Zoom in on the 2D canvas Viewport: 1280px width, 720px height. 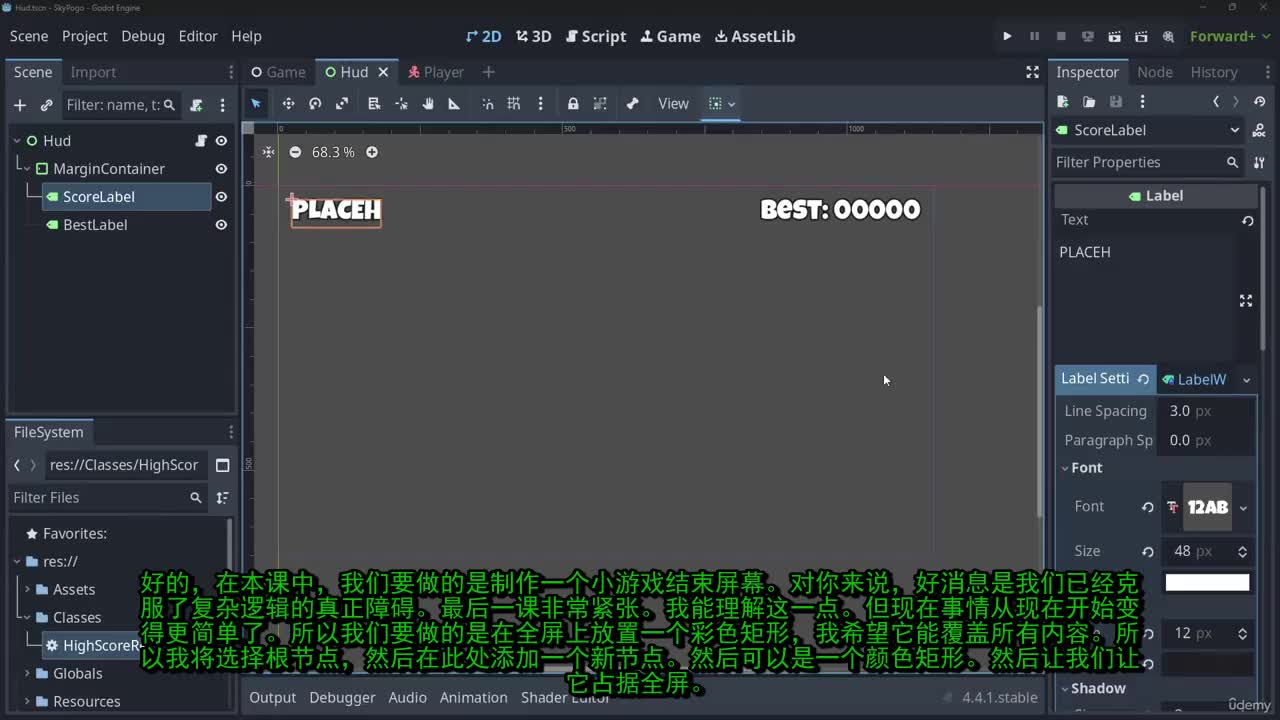(372, 152)
